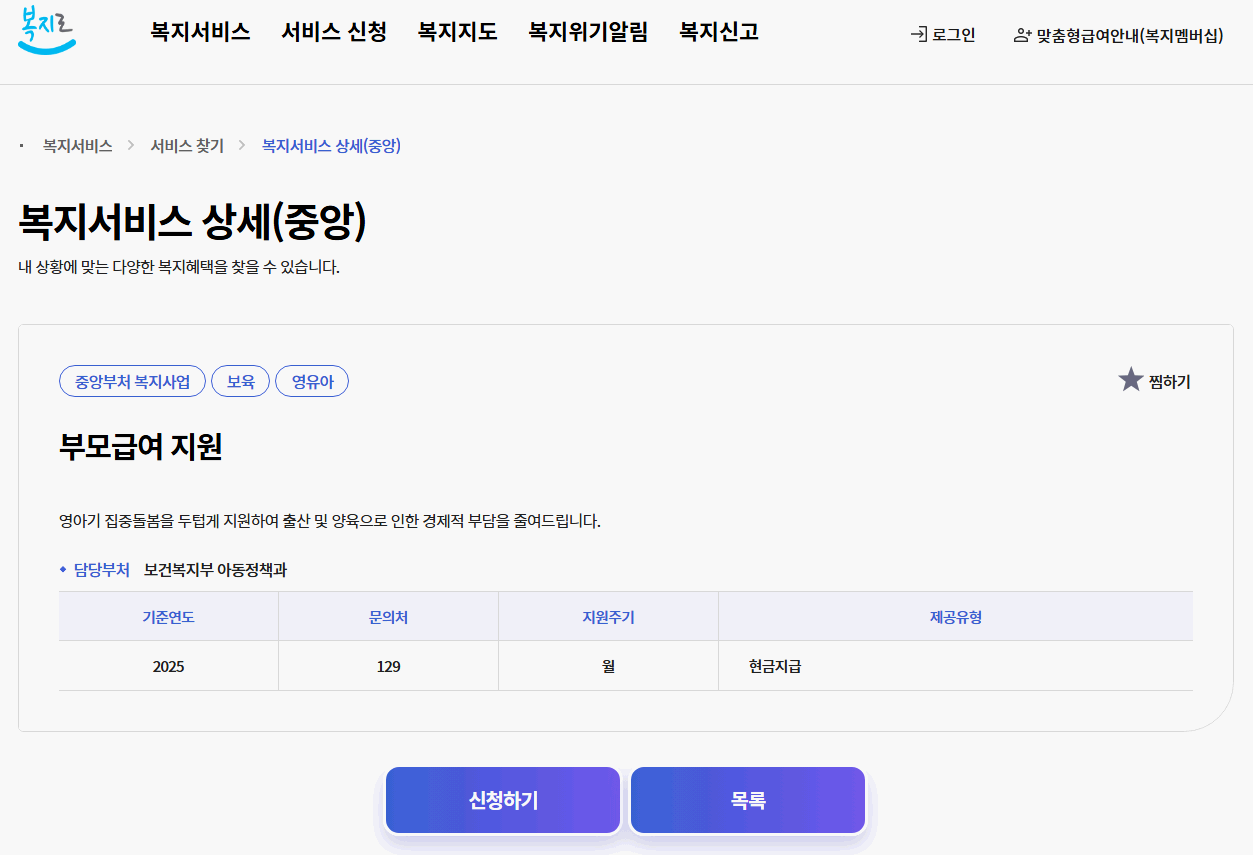Click the 중앙부처 복지사업 pill label
The height and width of the screenshot is (855, 1253).
pos(132,381)
